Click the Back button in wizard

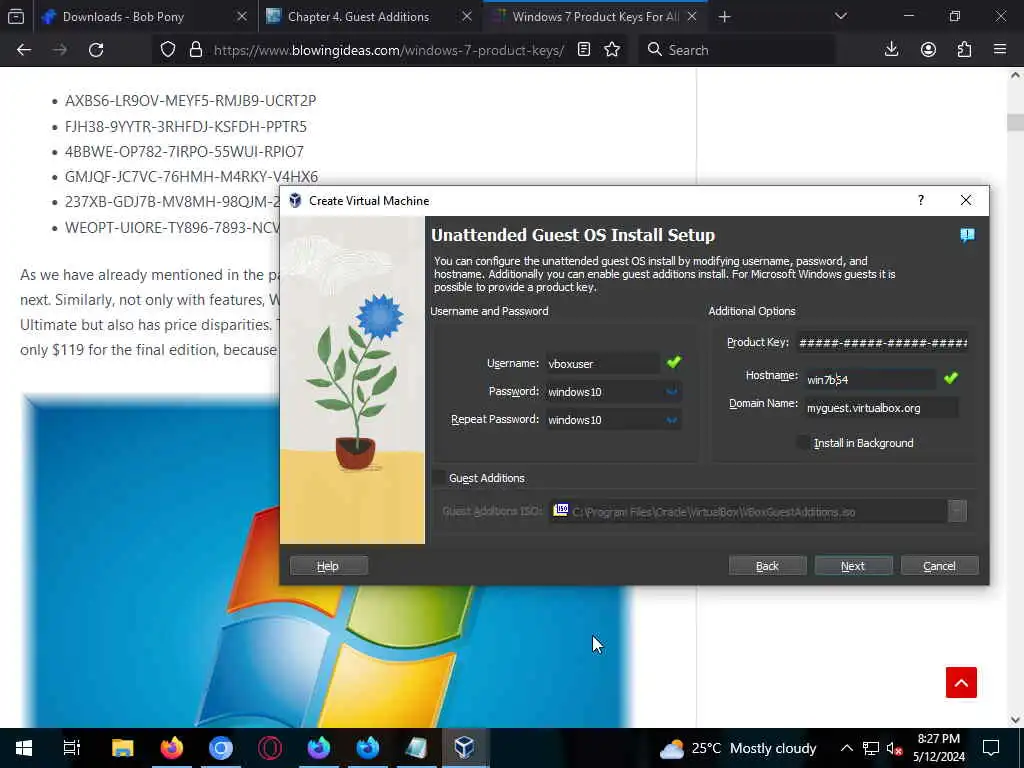click(767, 566)
